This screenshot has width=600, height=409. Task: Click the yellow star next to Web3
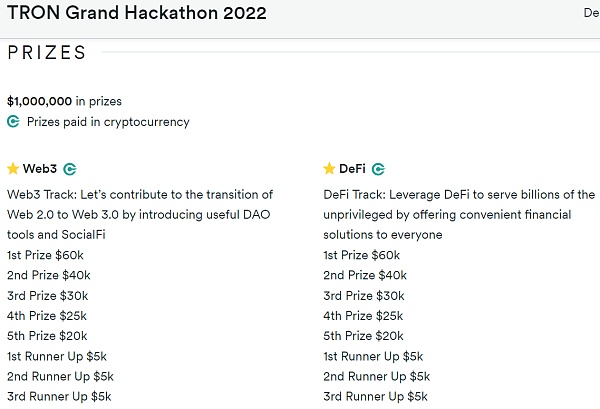coord(13,168)
